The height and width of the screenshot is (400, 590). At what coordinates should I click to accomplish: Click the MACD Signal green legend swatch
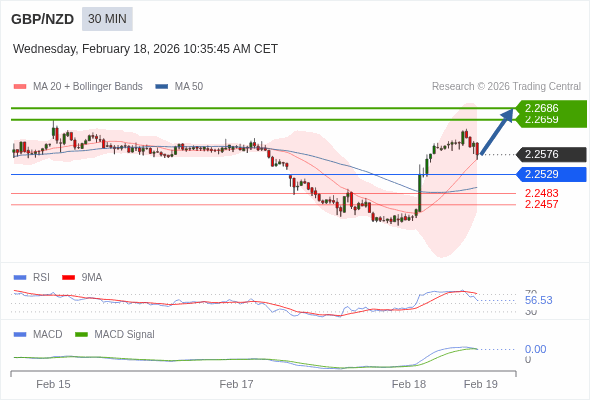[81, 335]
